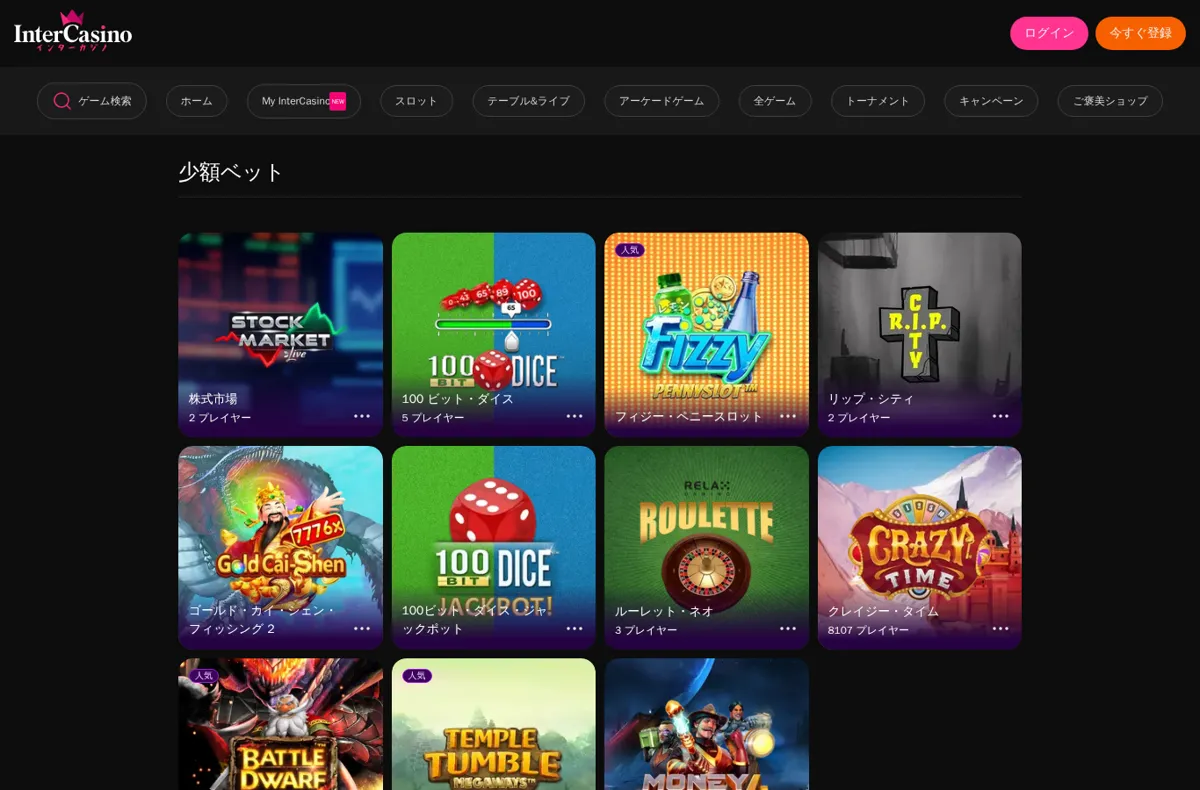The height and width of the screenshot is (790, 1200).
Task: Click 人気 badge on Battle Dwarf card
Action: [204, 676]
